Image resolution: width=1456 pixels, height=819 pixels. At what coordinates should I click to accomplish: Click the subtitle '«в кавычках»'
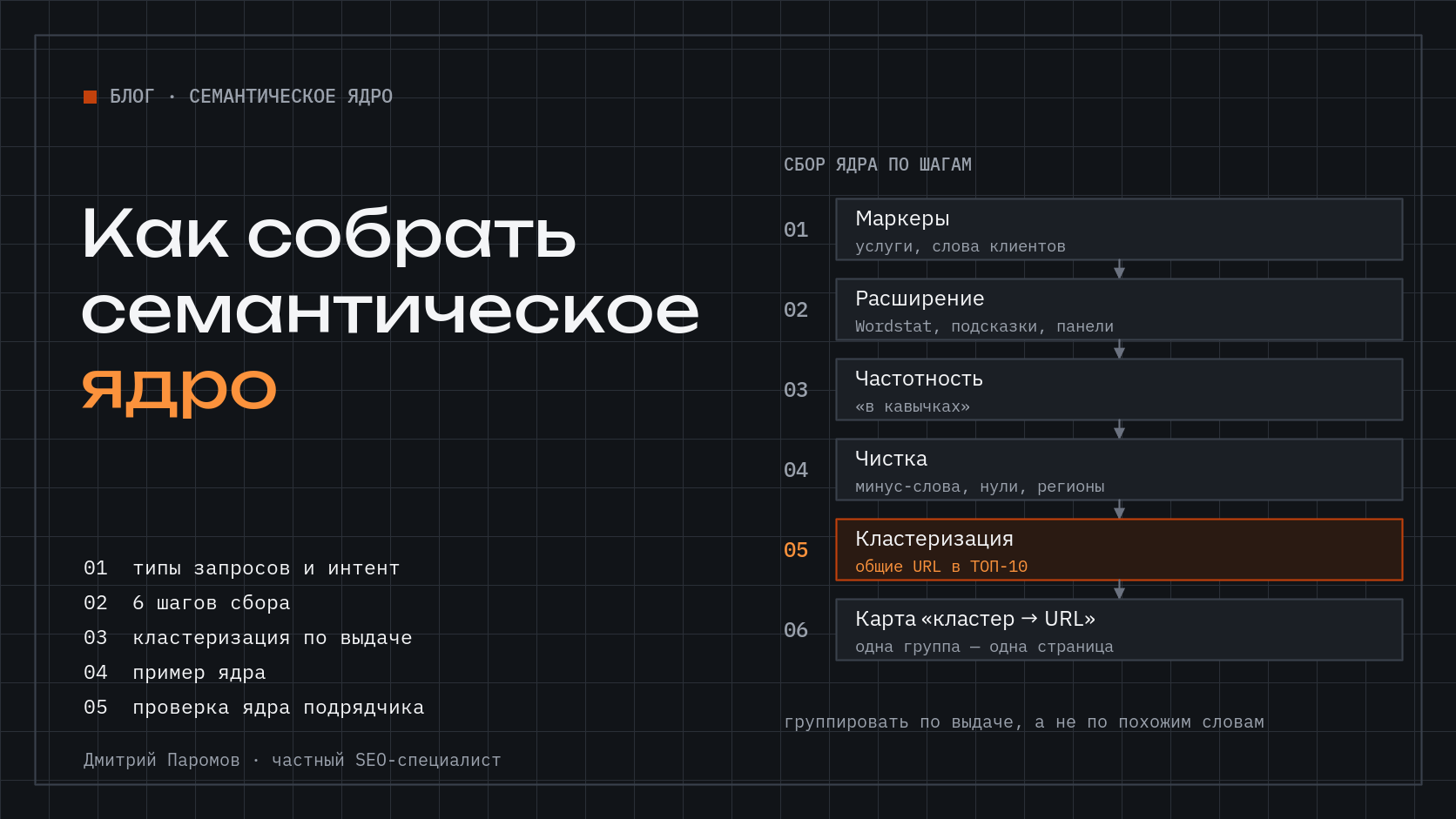[913, 406]
